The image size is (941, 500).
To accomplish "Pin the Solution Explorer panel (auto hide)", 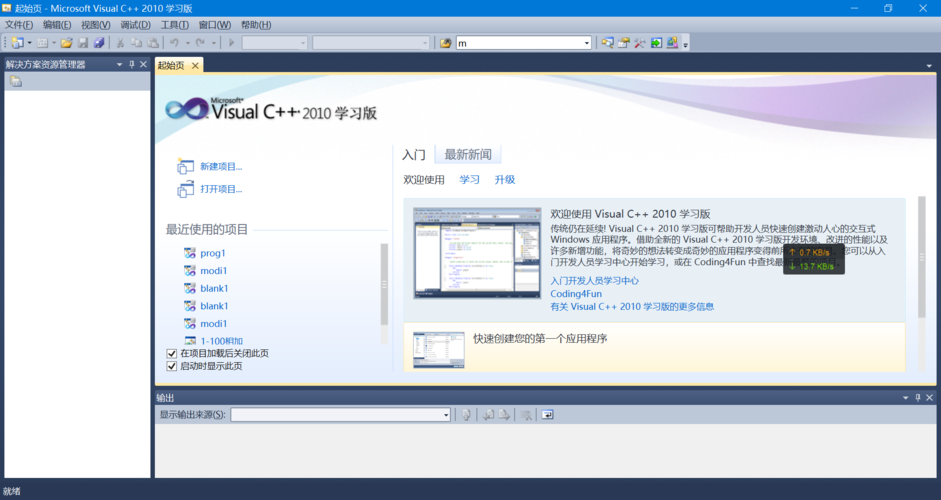I will tap(131, 64).
